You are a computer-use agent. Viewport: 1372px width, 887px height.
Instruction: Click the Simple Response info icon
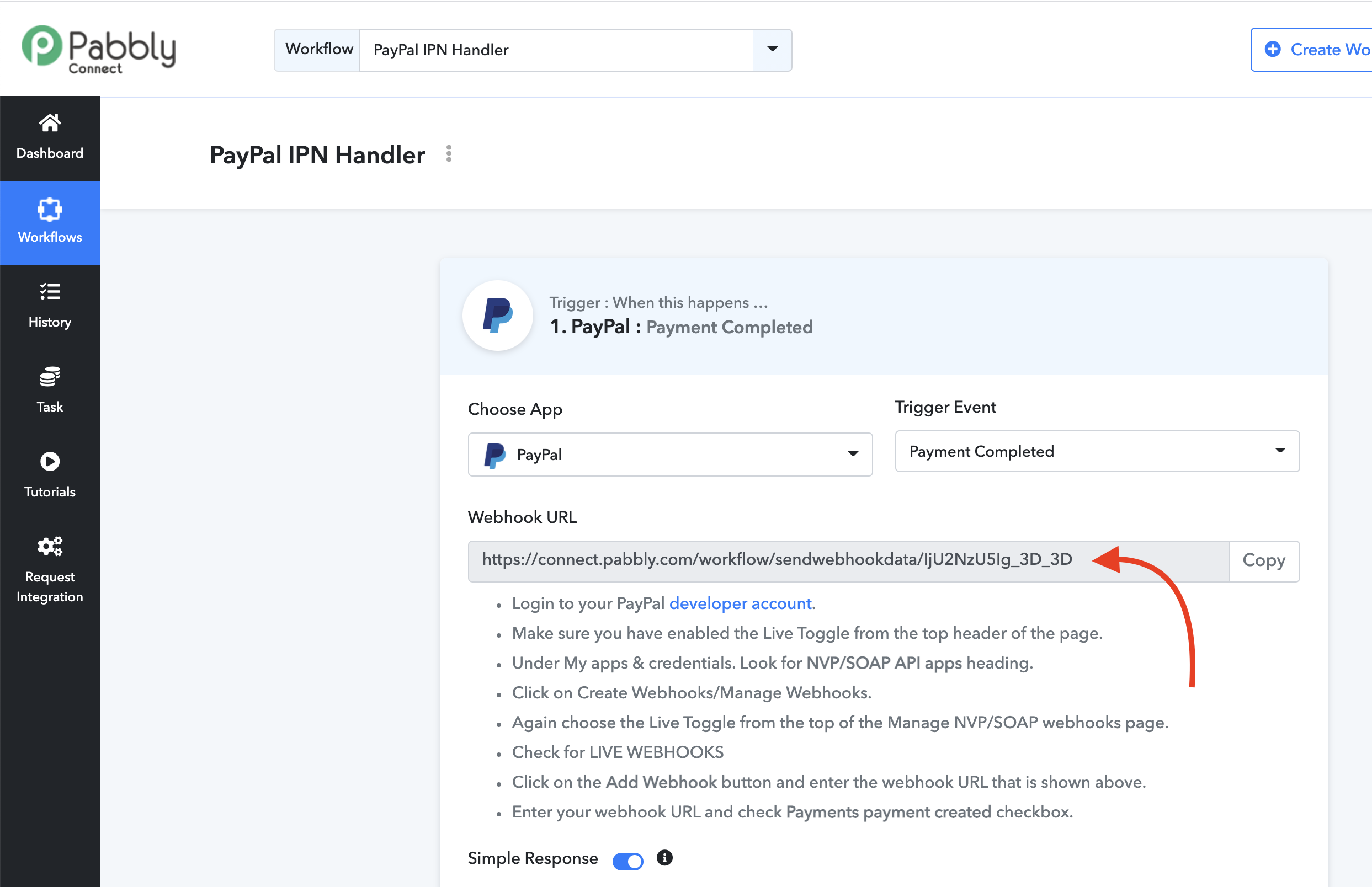tap(664, 858)
